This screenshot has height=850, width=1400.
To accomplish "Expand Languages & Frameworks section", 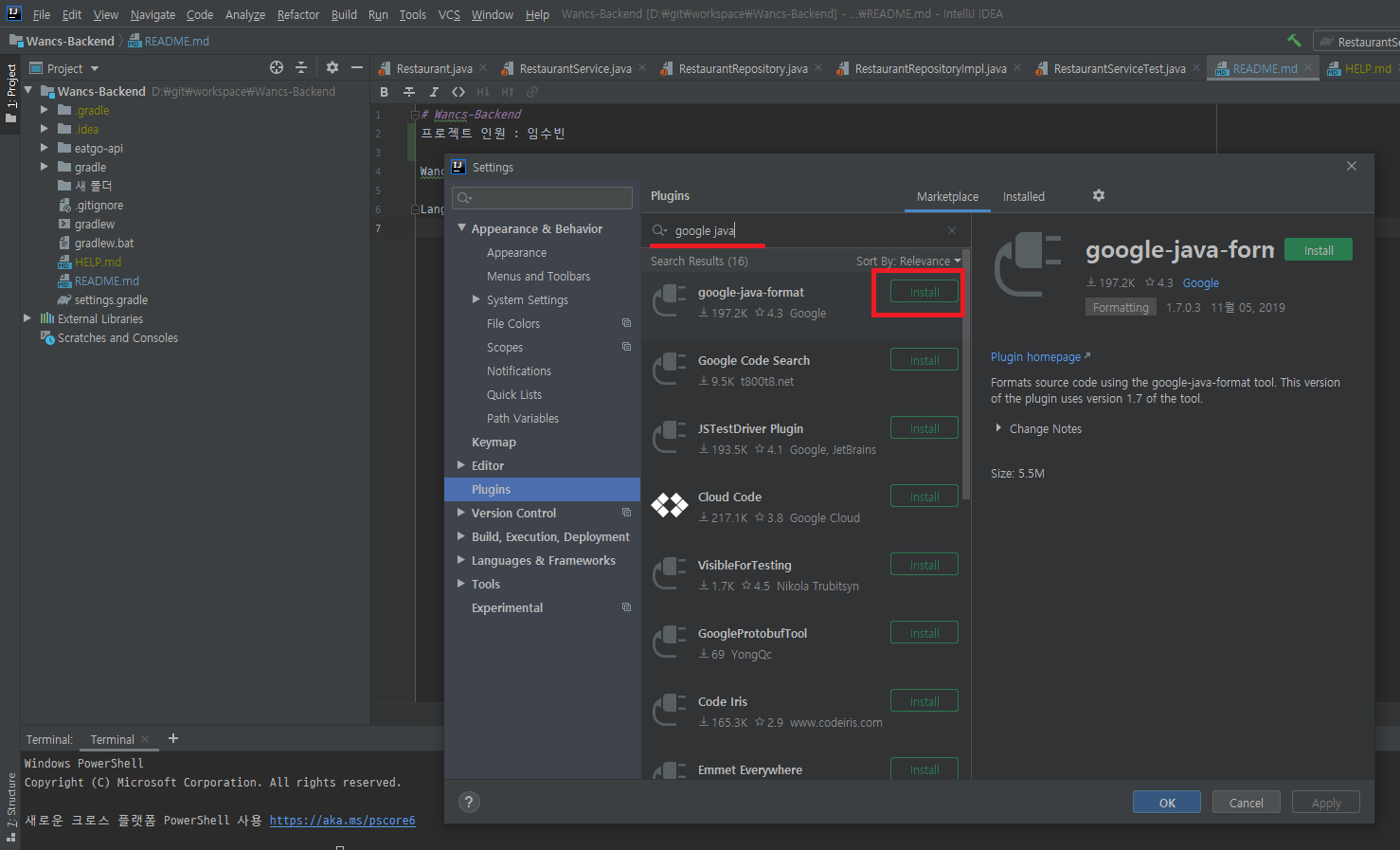I will click(x=461, y=560).
